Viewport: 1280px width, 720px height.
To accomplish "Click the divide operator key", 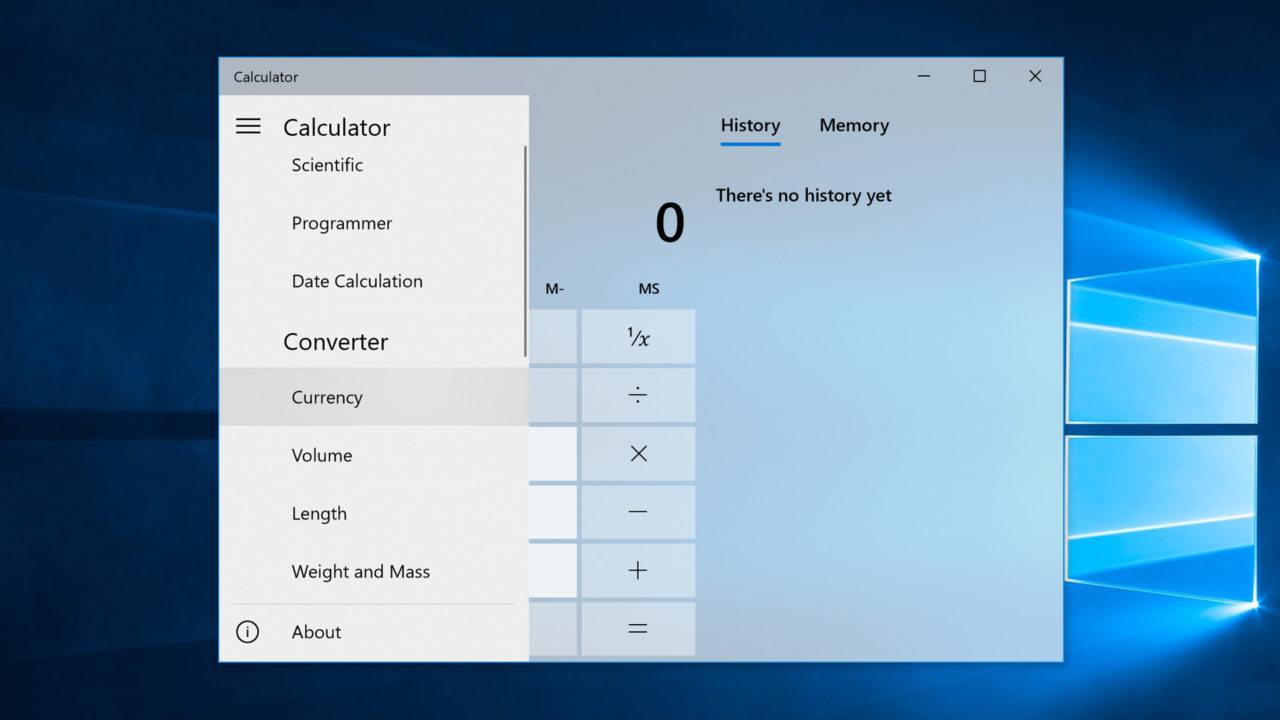I will pyautogui.click(x=638, y=395).
